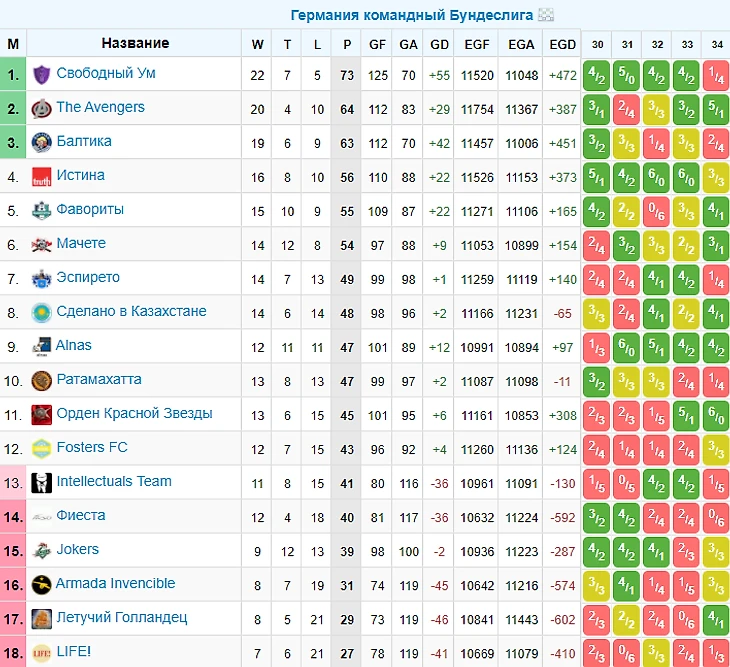Click the Мачете team logo icon
The width and height of the screenshot is (730, 667).
coord(41,244)
